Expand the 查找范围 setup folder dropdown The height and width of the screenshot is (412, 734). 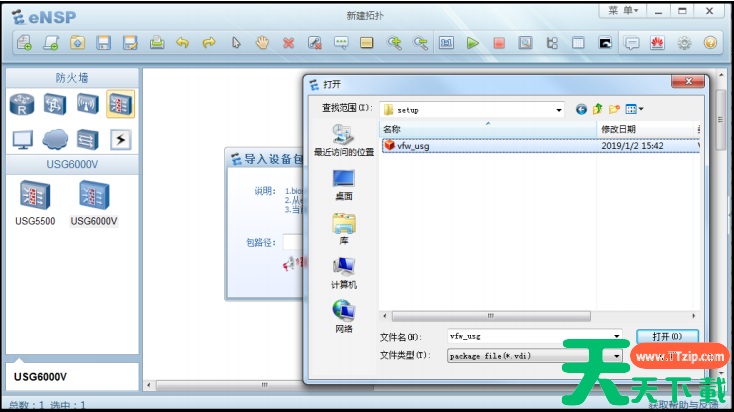pyautogui.click(x=560, y=108)
